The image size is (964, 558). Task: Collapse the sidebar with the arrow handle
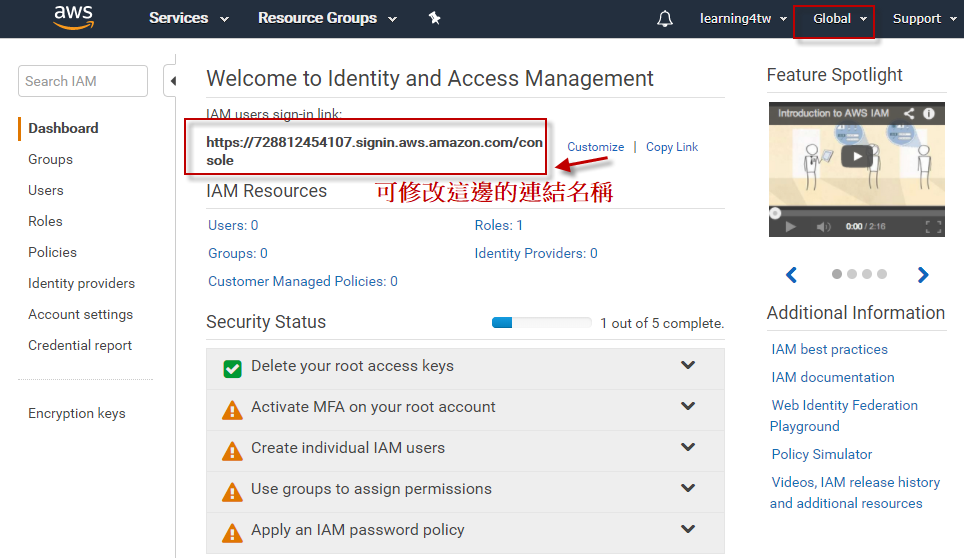tap(171, 81)
